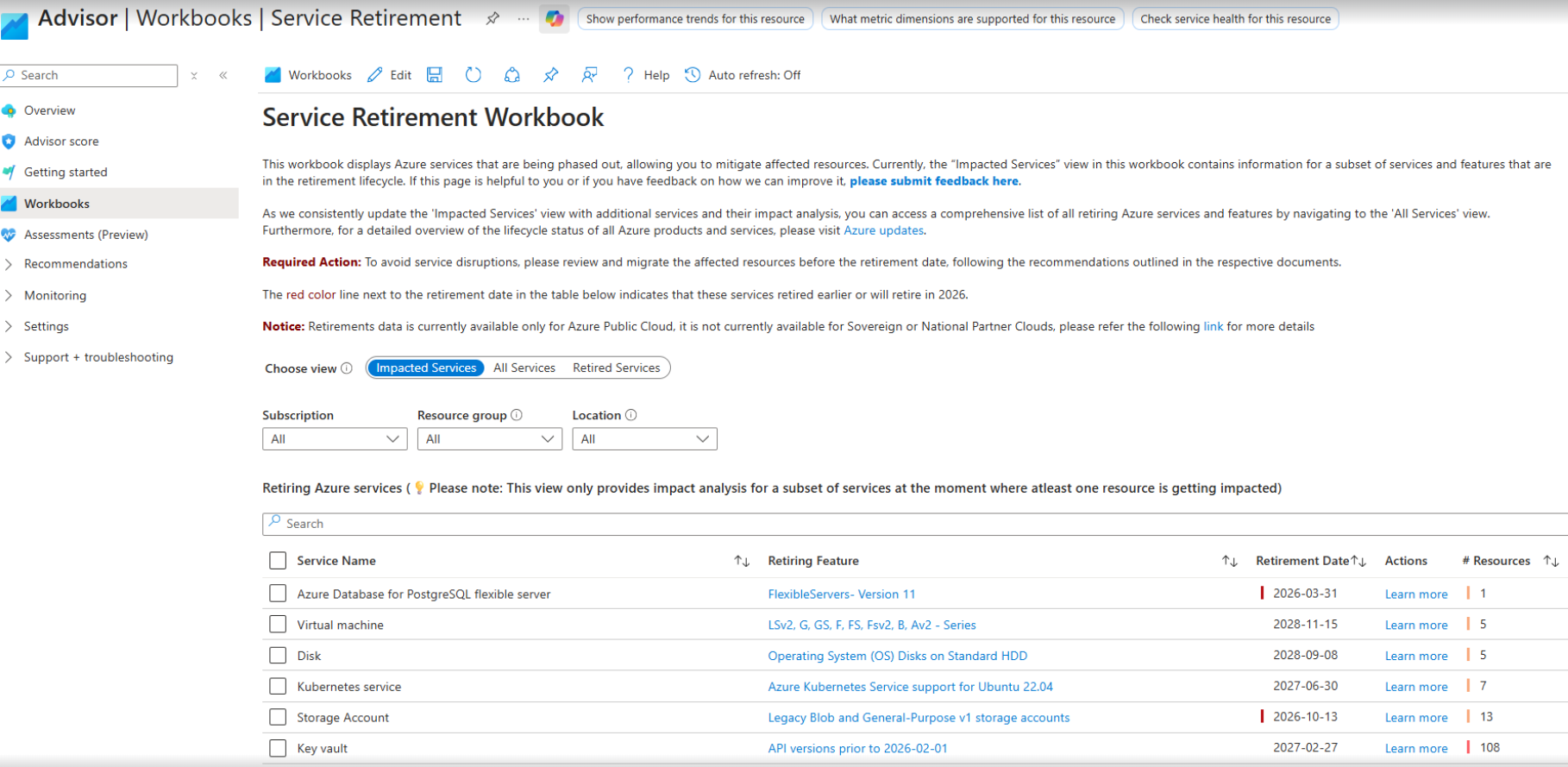Check the Key vault row checkbox
Viewport: 1568px width, 767px height.
pyautogui.click(x=278, y=749)
